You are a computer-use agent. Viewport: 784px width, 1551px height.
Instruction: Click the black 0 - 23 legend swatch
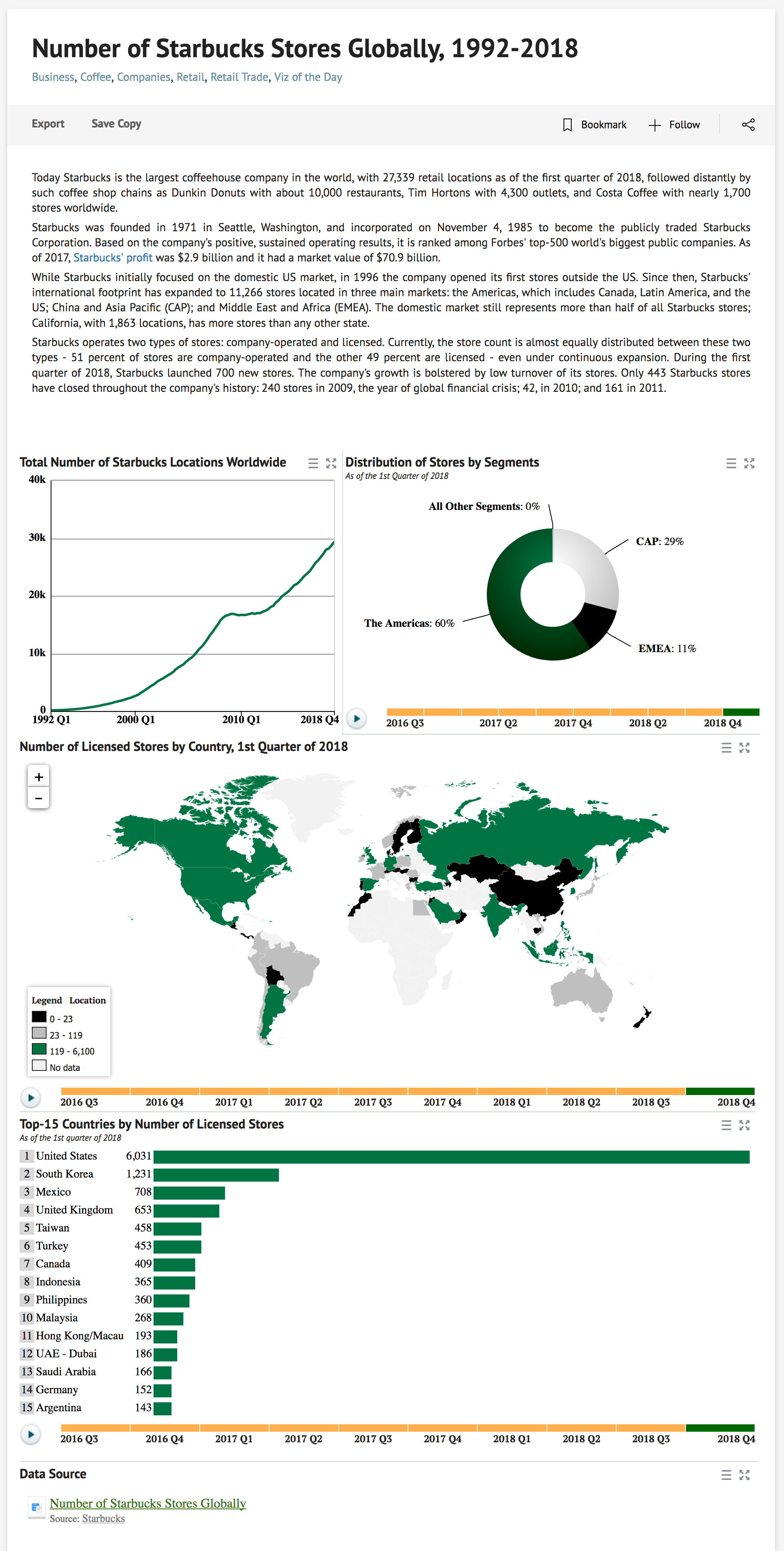point(39,1017)
